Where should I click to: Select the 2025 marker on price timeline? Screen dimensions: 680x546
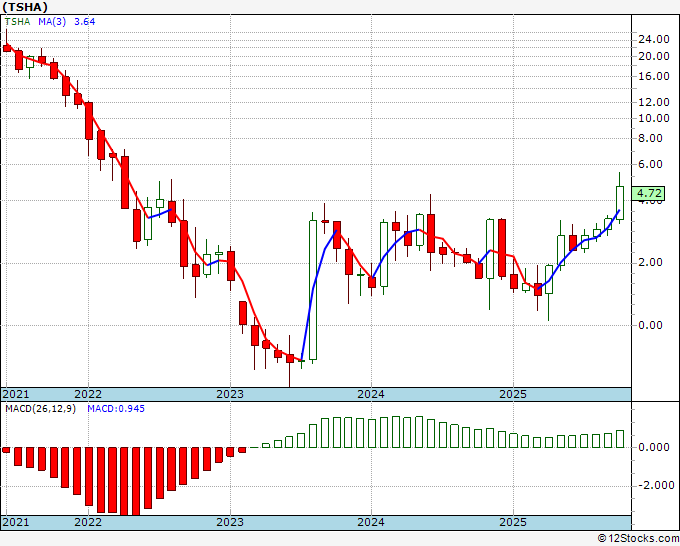point(513,394)
